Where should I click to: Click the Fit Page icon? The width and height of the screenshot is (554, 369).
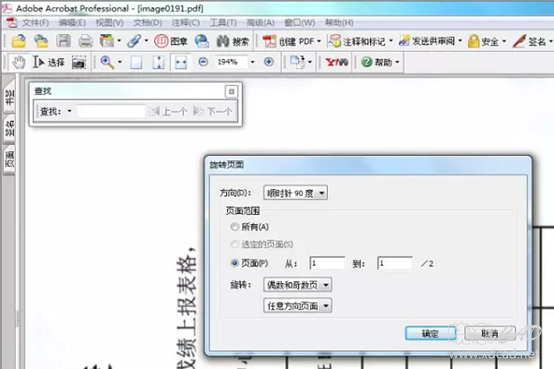pyautogui.click(x=158, y=62)
